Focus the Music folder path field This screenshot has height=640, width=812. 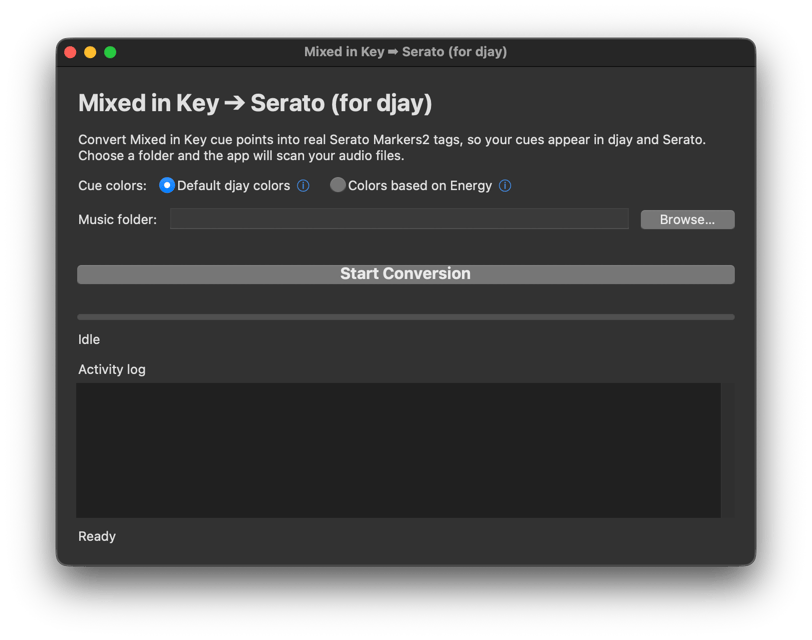point(399,219)
